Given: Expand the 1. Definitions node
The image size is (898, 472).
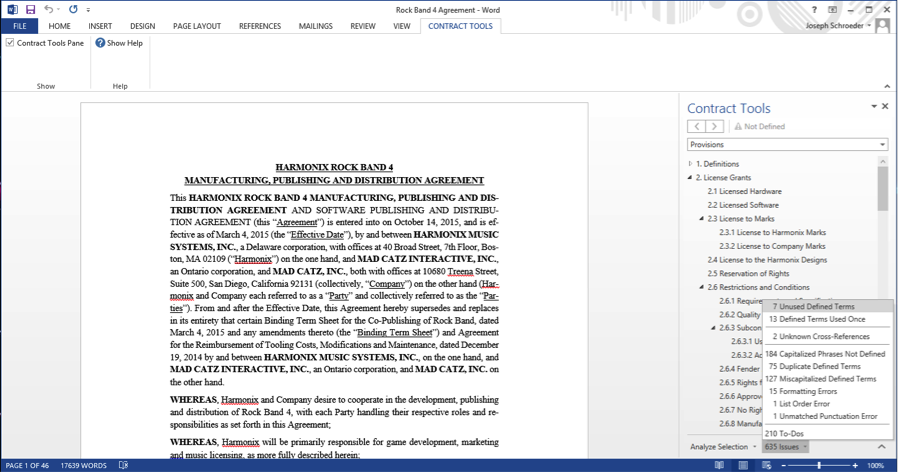Looking at the screenshot, I should coord(691,164).
